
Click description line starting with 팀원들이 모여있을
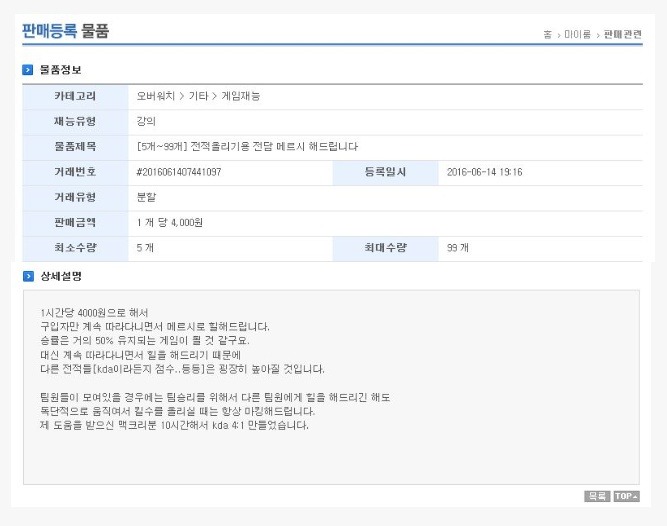215,397
